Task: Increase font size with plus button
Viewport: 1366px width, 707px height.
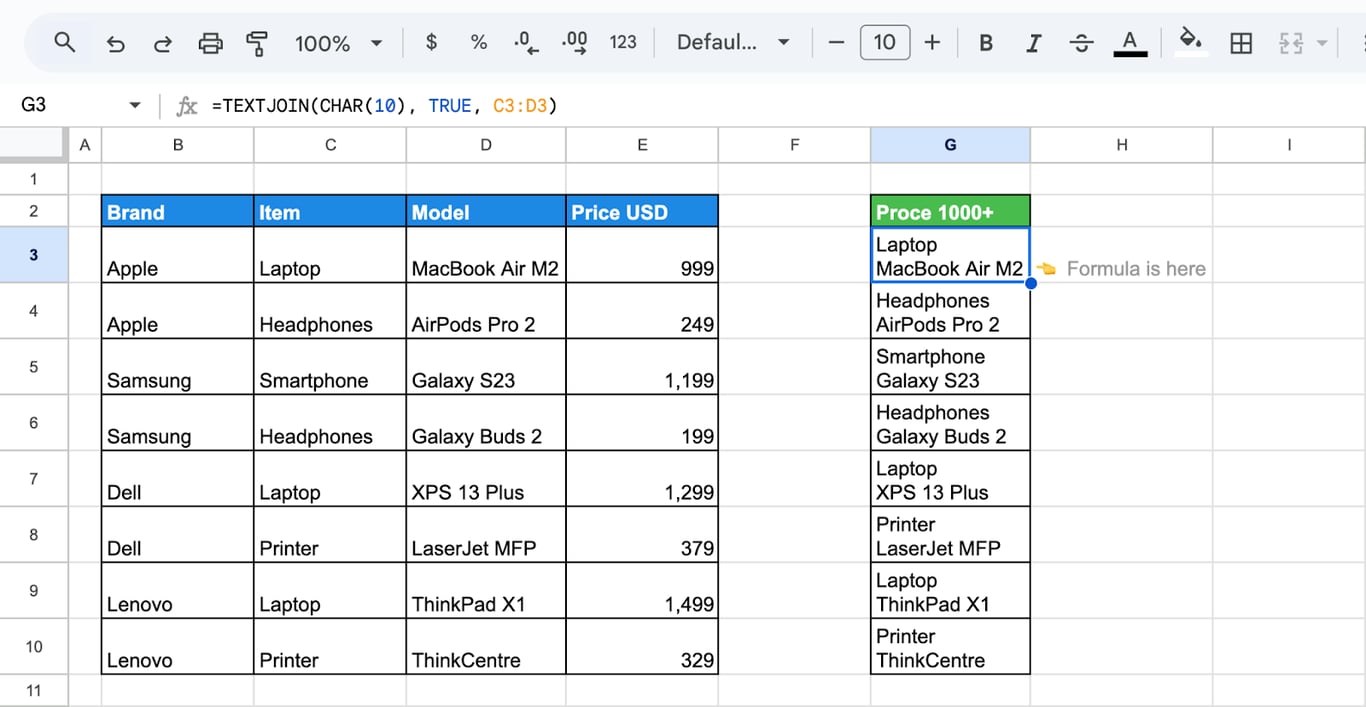Action: point(932,42)
